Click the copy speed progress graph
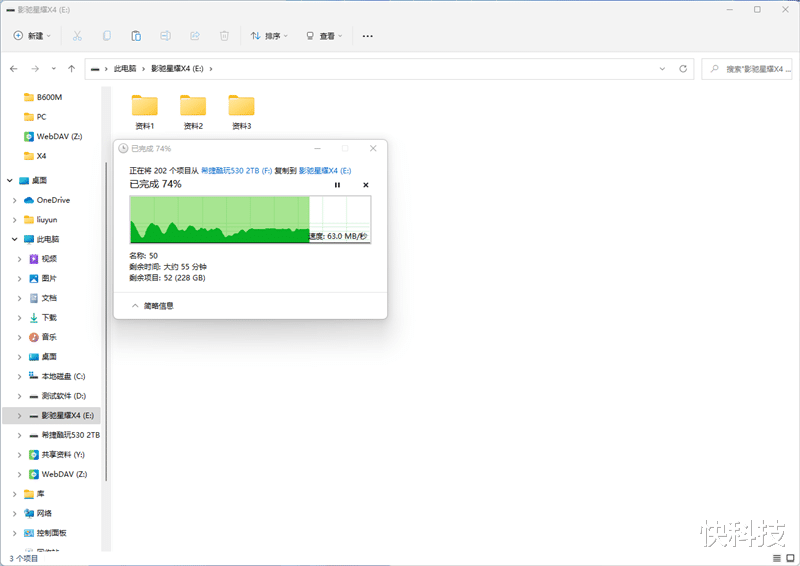This screenshot has height=566, width=800. 250,219
